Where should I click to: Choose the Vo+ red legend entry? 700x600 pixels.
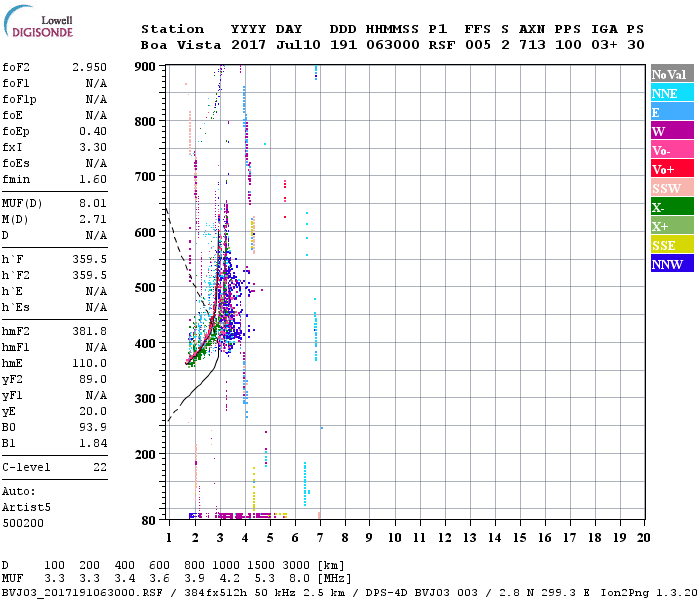click(x=669, y=169)
